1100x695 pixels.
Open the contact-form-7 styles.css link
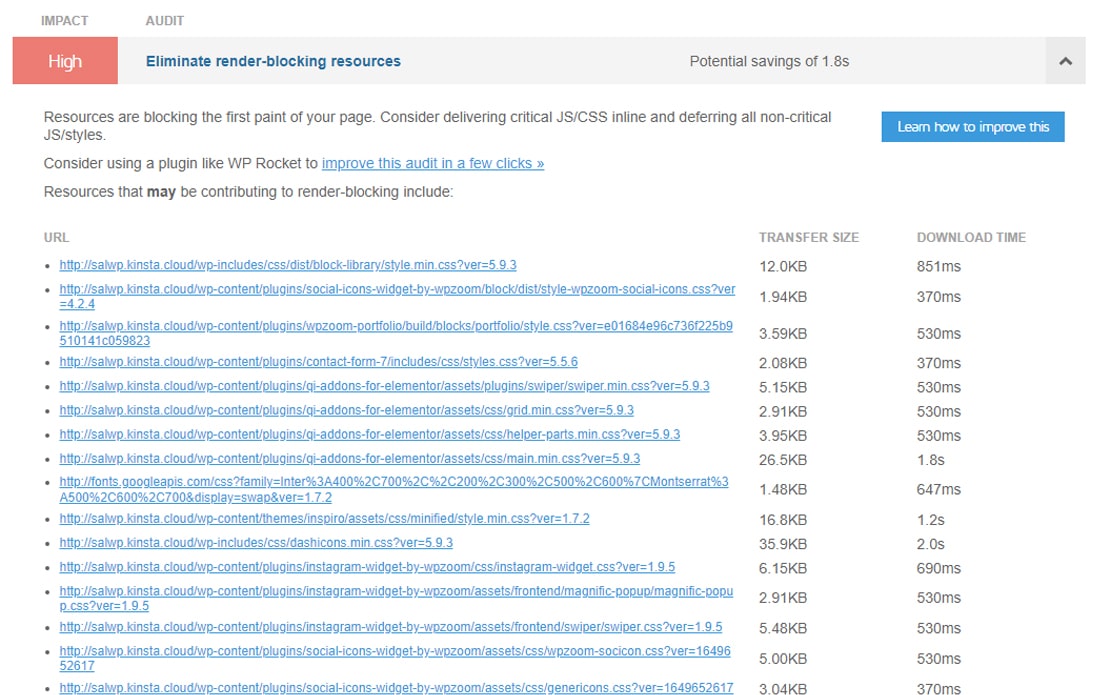click(318, 361)
